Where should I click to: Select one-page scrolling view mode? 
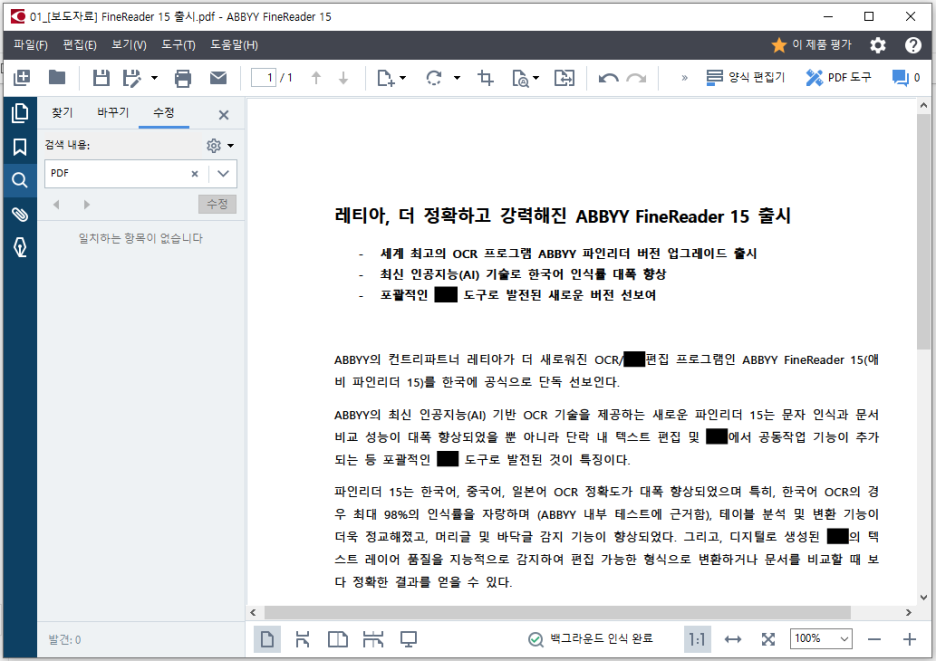coord(302,640)
